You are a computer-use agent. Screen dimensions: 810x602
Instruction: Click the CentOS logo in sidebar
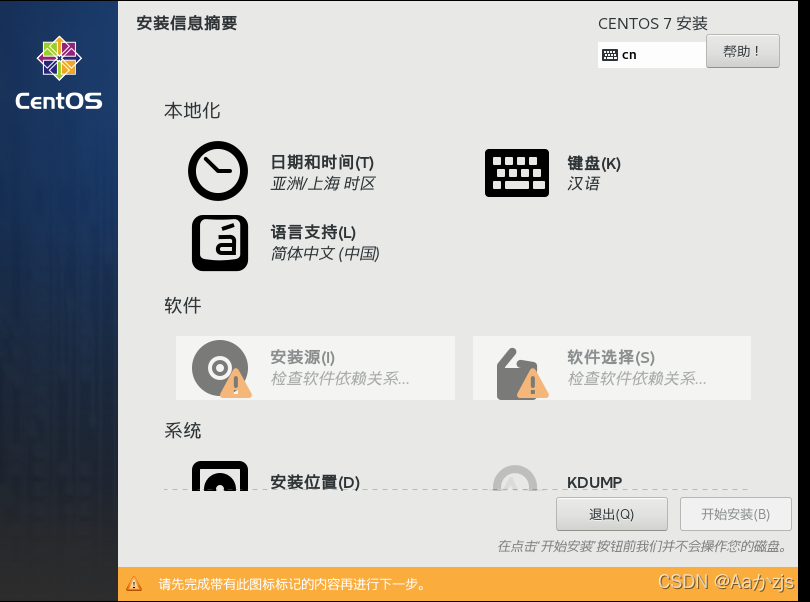pyautogui.click(x=59, y=73)
